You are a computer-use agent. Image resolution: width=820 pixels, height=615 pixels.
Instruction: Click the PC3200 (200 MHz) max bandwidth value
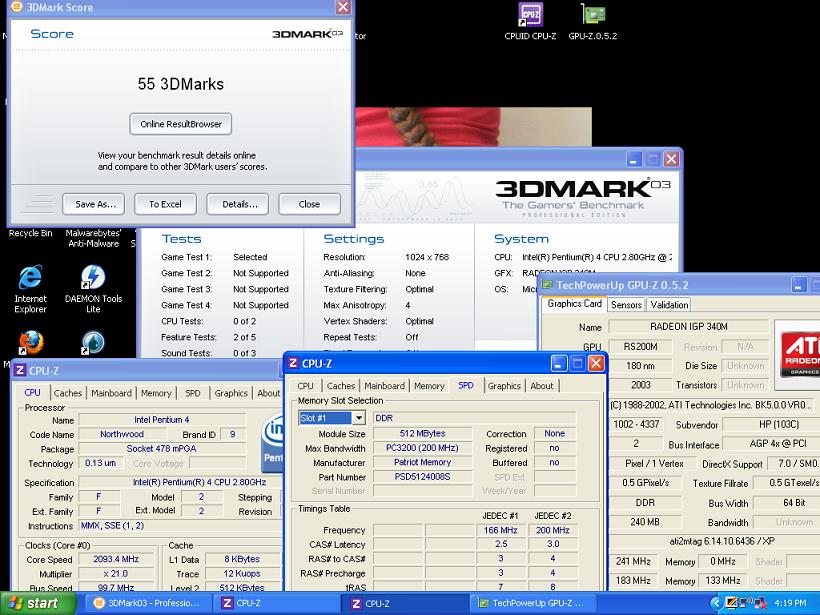422,448
